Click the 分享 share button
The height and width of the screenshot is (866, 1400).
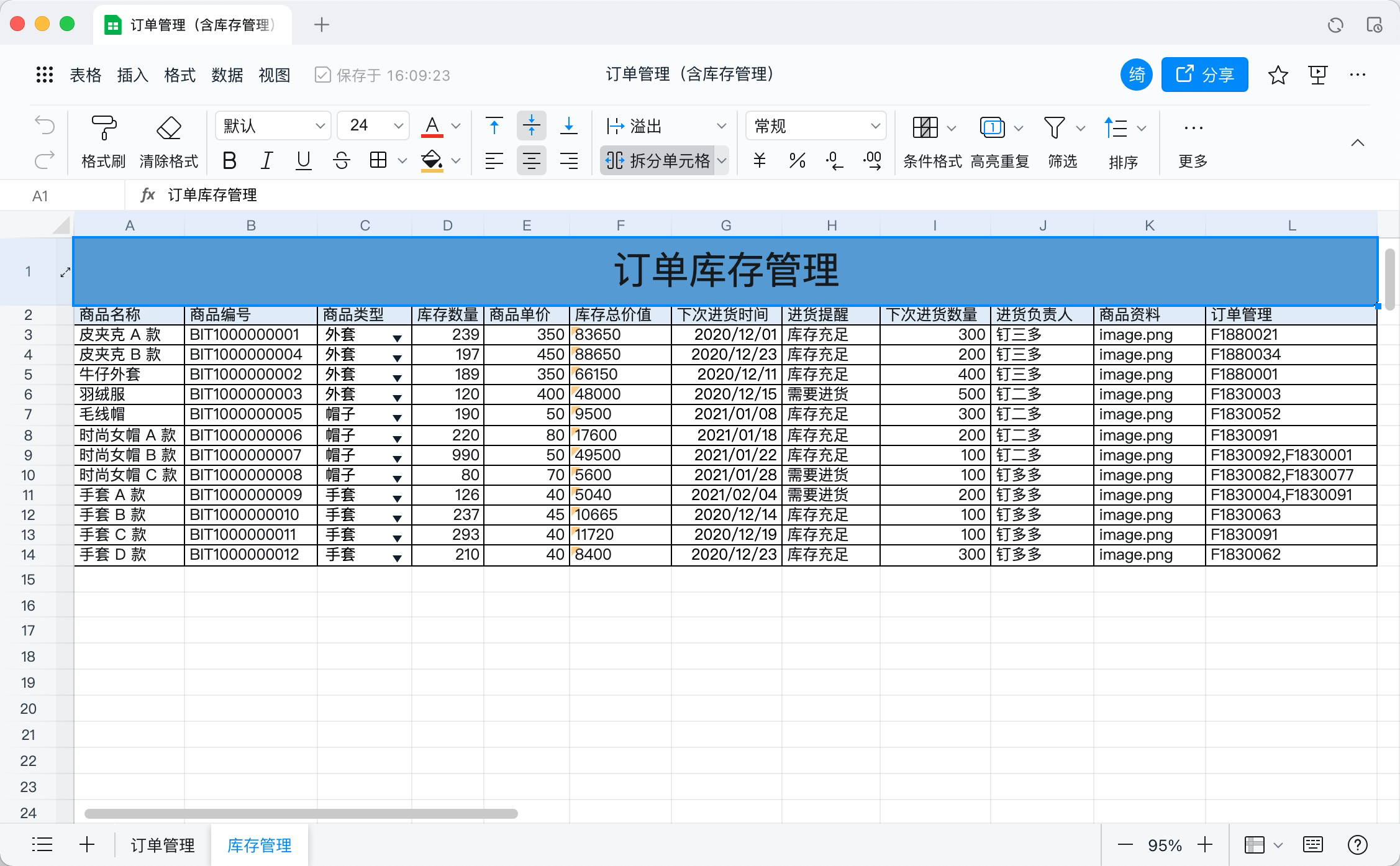click(x=1204, y=74)
